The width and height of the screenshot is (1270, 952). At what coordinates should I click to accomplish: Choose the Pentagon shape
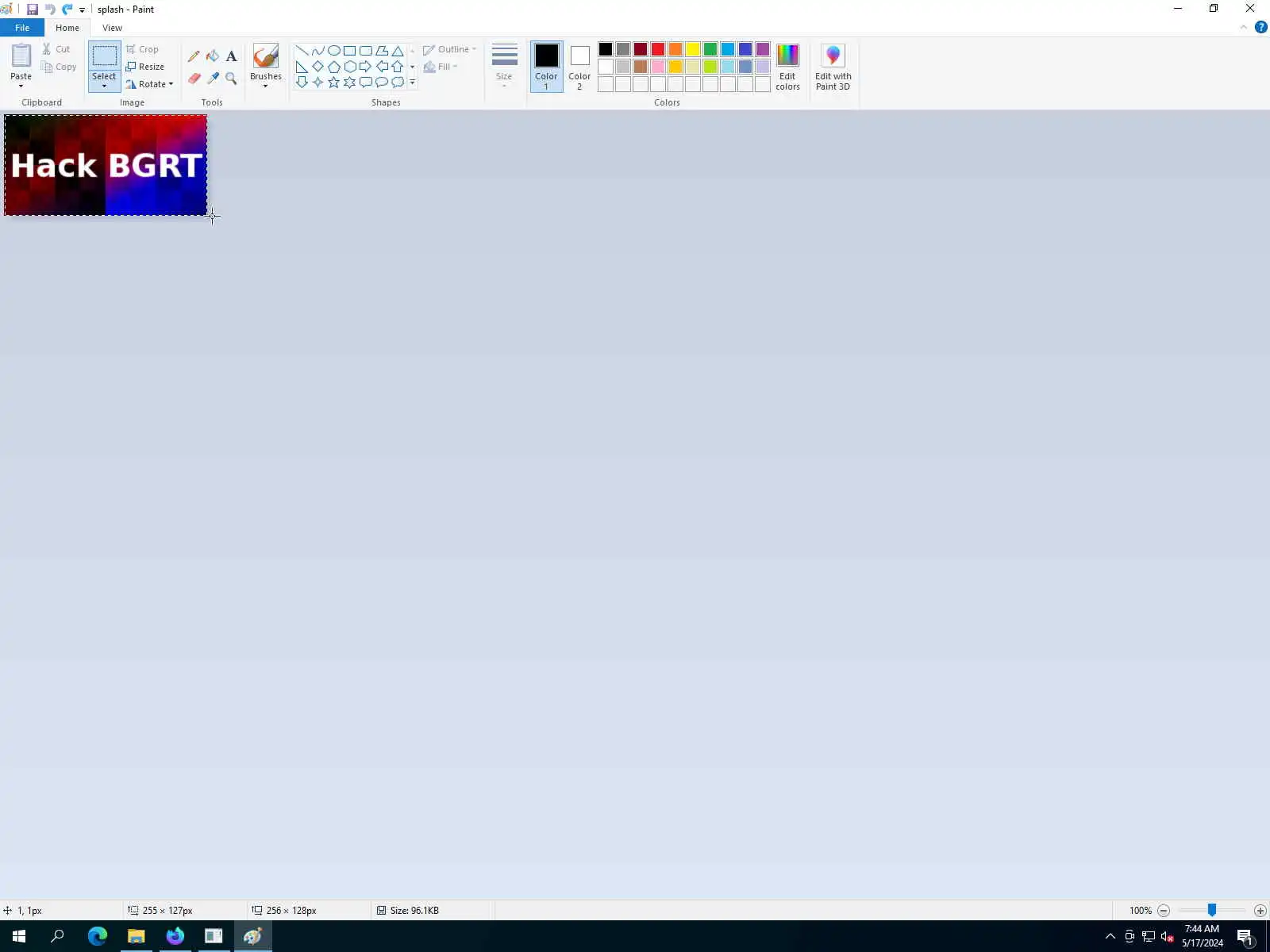coord(334,67)
